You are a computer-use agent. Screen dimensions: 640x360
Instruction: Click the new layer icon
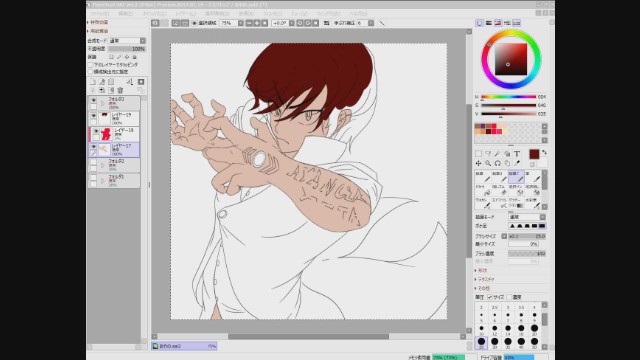point(93,82)
